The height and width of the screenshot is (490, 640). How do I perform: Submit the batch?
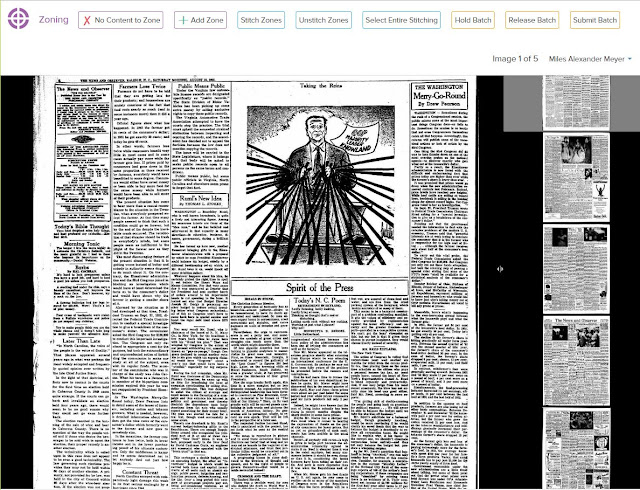tap(595, 20)
